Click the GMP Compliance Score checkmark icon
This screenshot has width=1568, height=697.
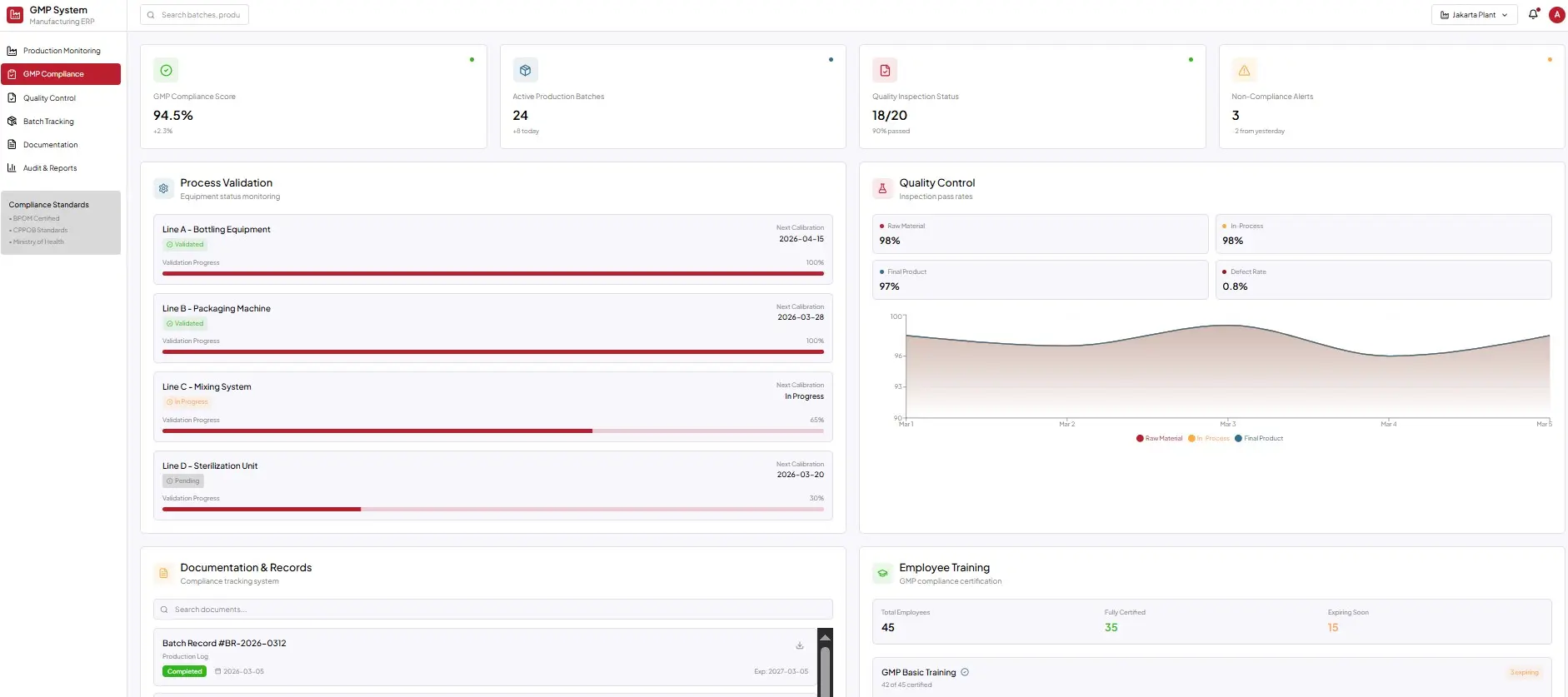pos(166,71)
